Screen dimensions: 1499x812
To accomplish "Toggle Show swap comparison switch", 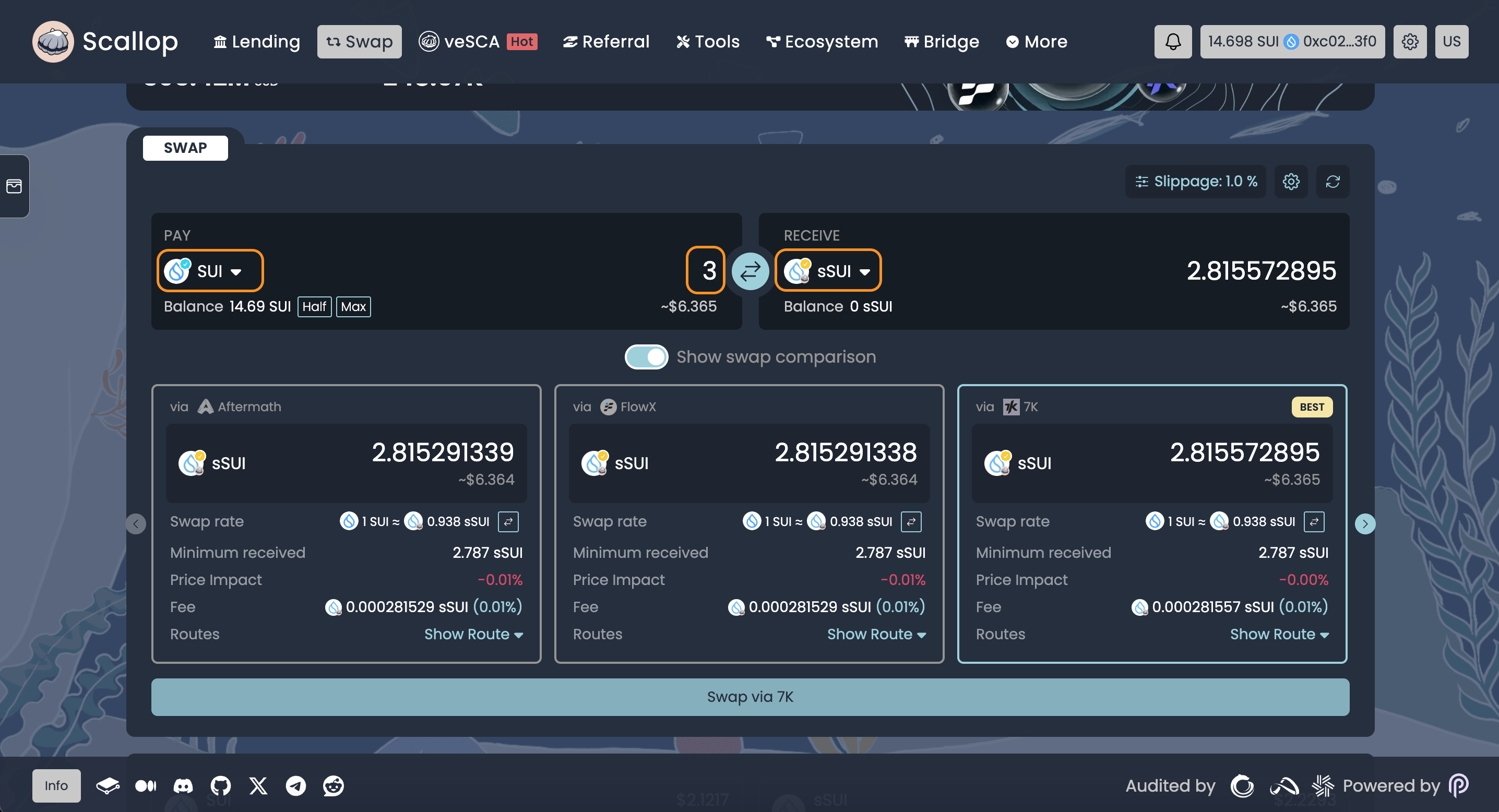I will (646, 356).
